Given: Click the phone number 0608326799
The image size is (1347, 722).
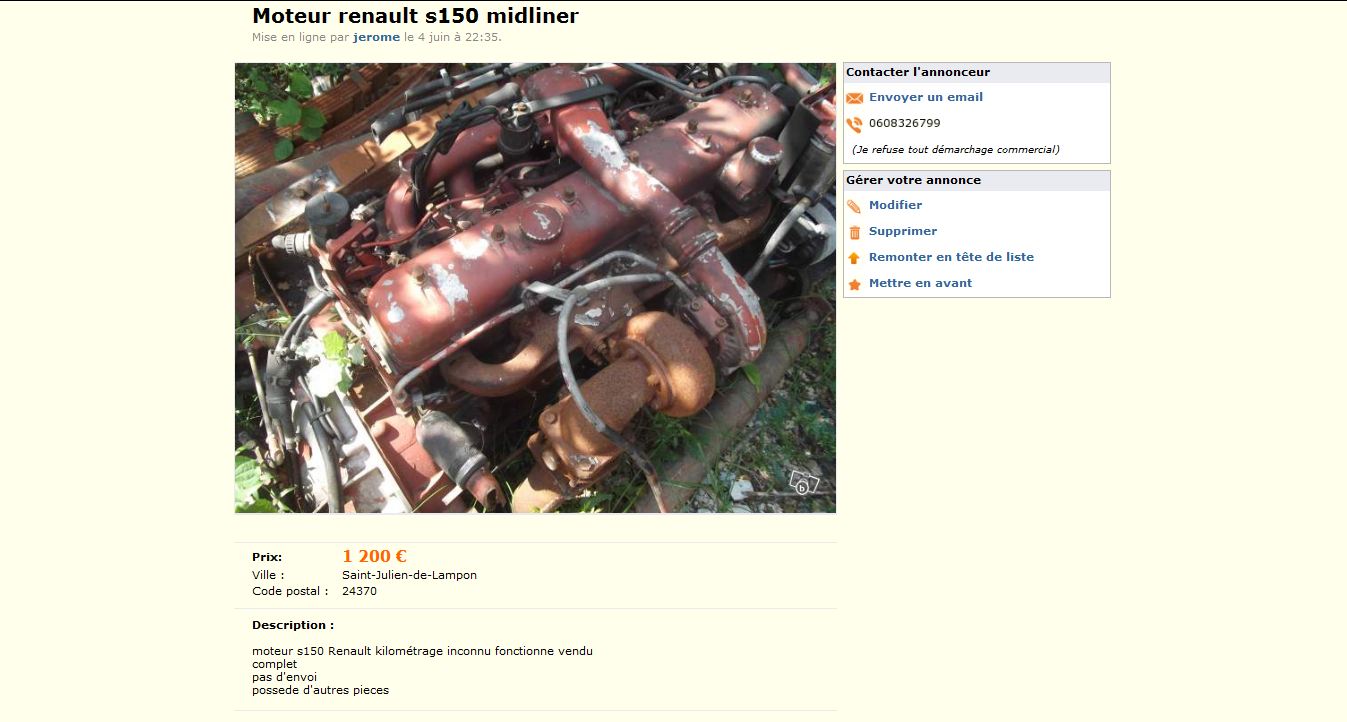Looking at the screenshot, I should pyautogui.click(x=904, y=123).
